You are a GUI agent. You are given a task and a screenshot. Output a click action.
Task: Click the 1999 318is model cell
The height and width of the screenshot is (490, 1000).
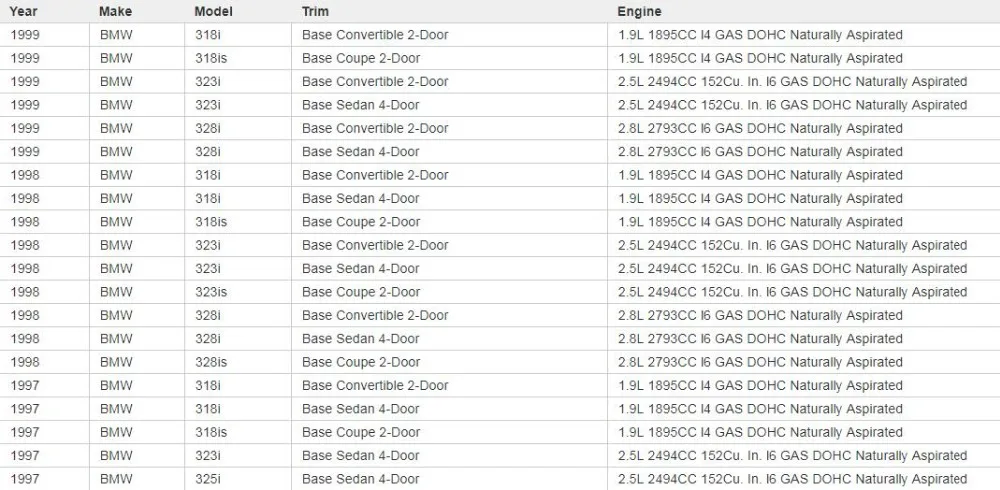click(211, 58)
